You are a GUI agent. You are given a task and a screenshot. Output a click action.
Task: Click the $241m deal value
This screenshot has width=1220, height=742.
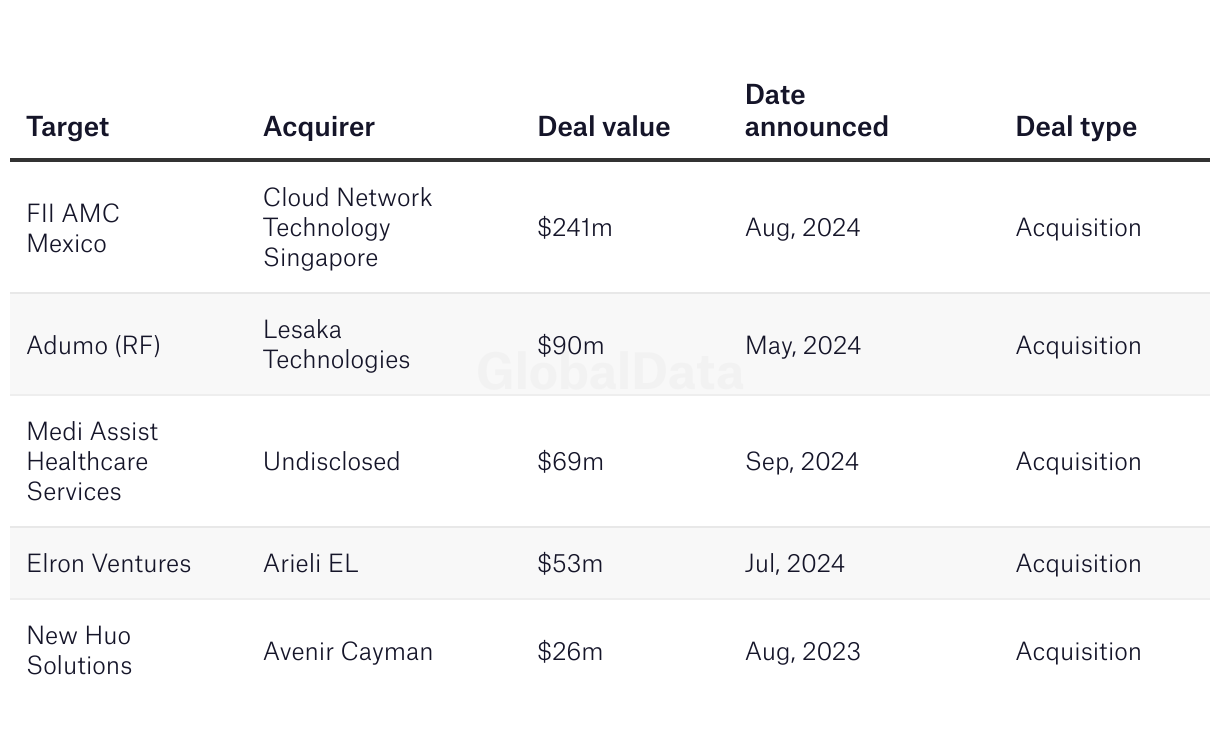point(575,228)
